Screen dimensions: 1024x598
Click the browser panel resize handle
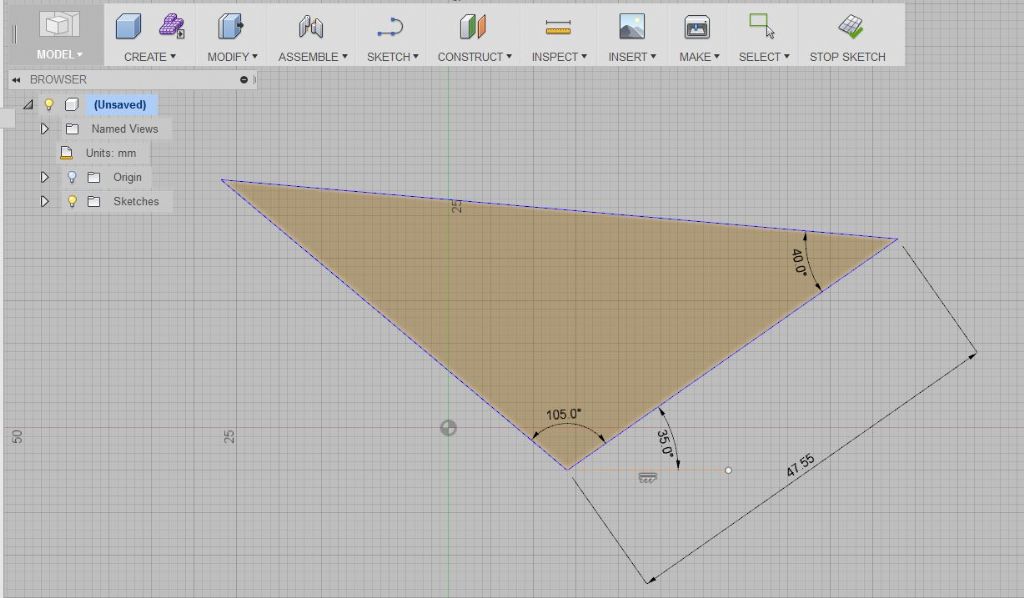(x=255, y=80)
